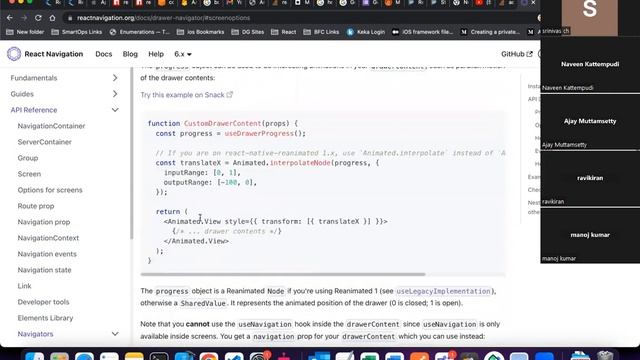Close the active browser tab
Image resolution: width=640 pixels, height=360 pixels.
[x=533, y=2]
